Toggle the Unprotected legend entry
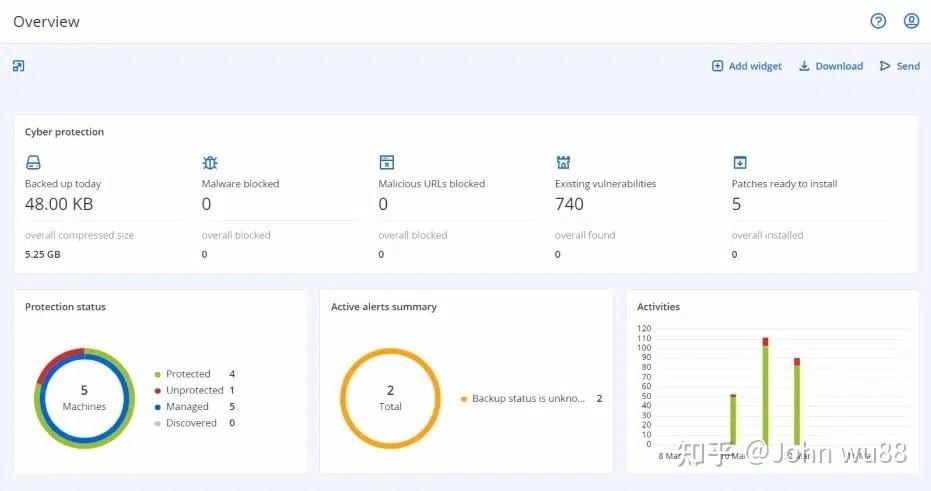Image resolution: width=931 pixels, height=491 pixels. 194,390
